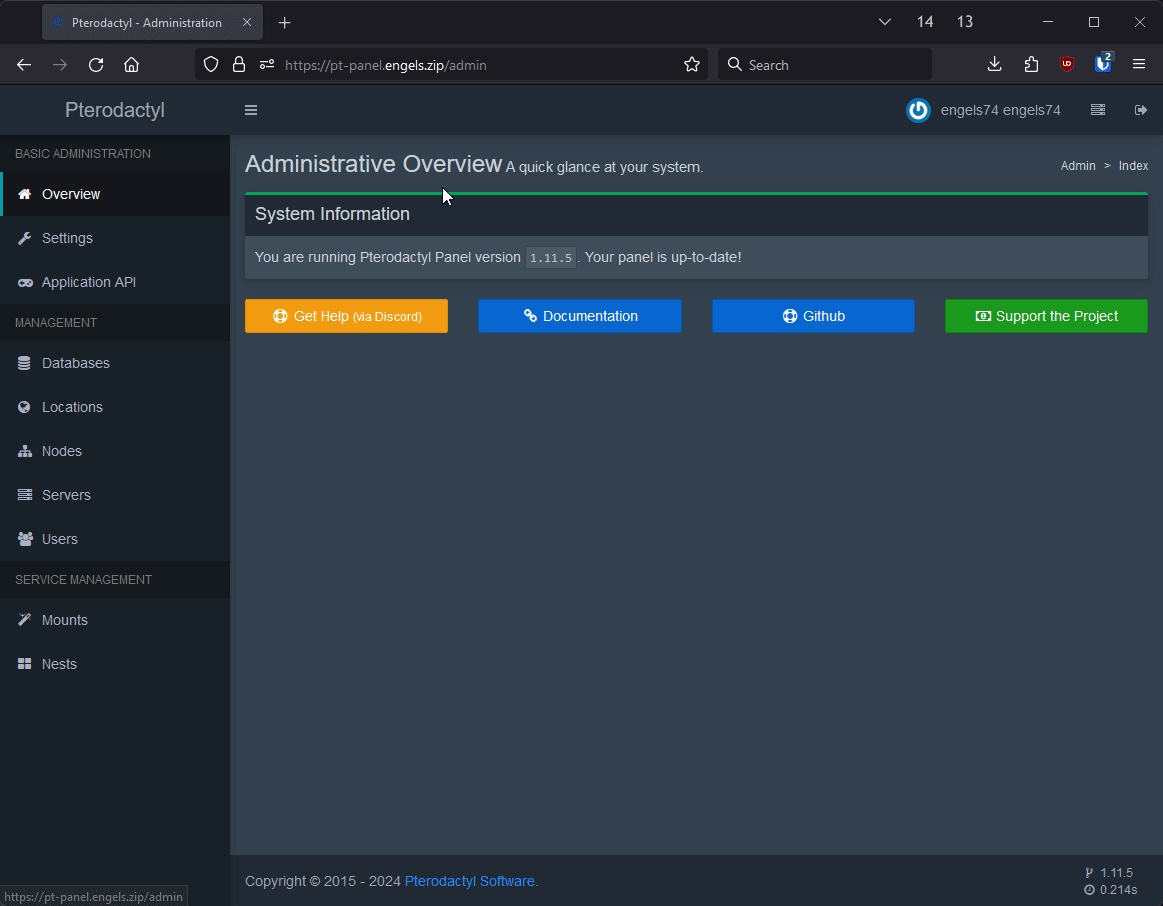
Task: Click the engels74 user avatar icon
Action: [x=918, y=110]
